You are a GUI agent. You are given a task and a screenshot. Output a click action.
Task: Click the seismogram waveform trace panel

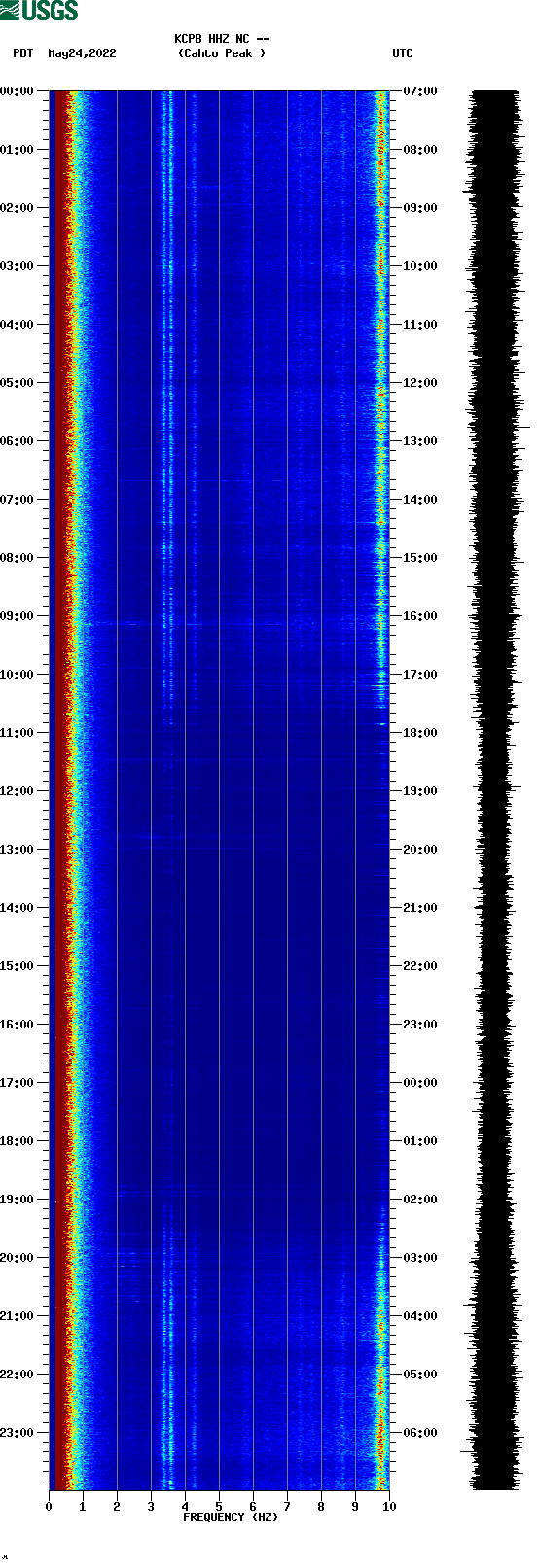tap(496, 790)
